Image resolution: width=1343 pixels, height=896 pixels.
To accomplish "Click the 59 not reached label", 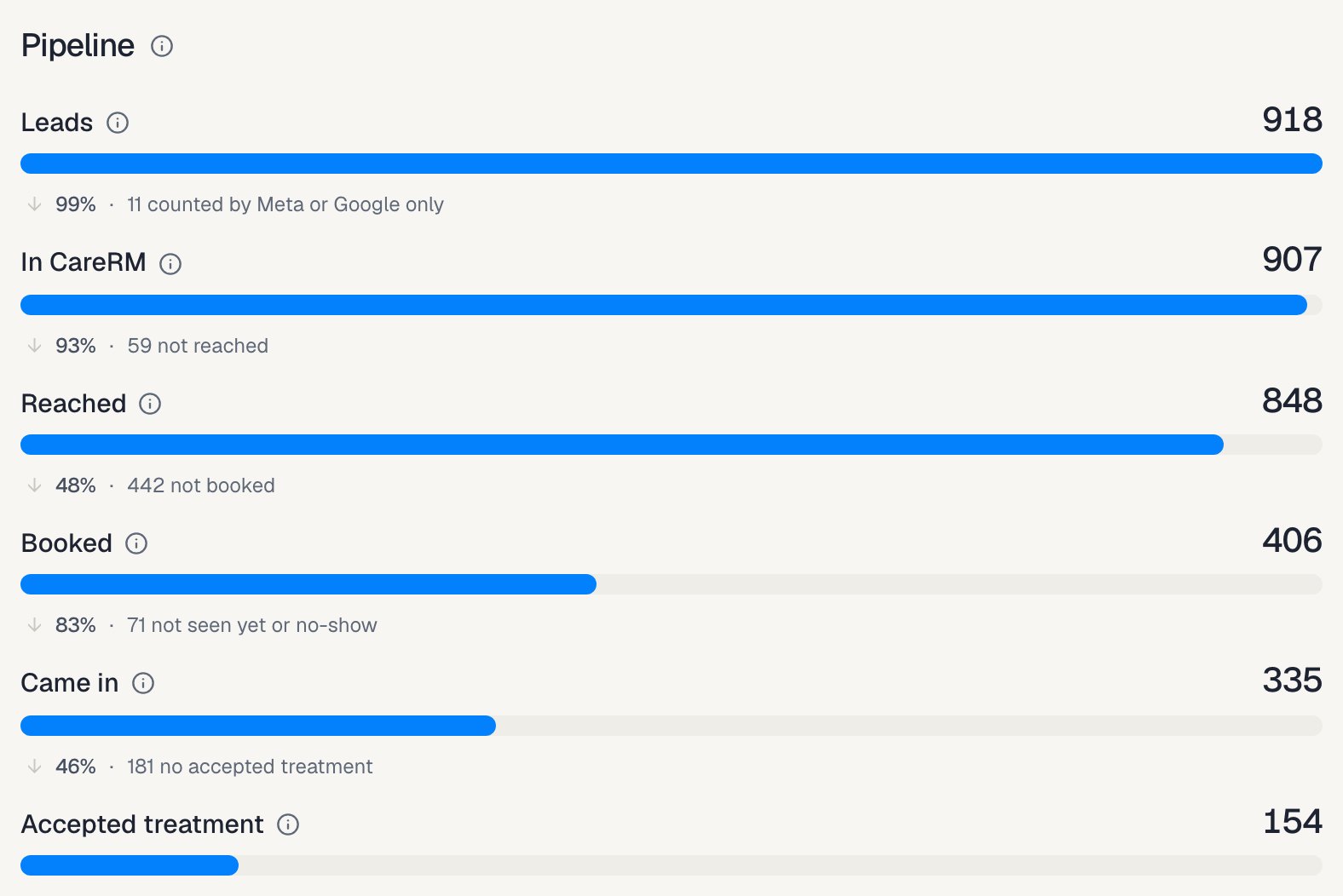I will 198,346.
